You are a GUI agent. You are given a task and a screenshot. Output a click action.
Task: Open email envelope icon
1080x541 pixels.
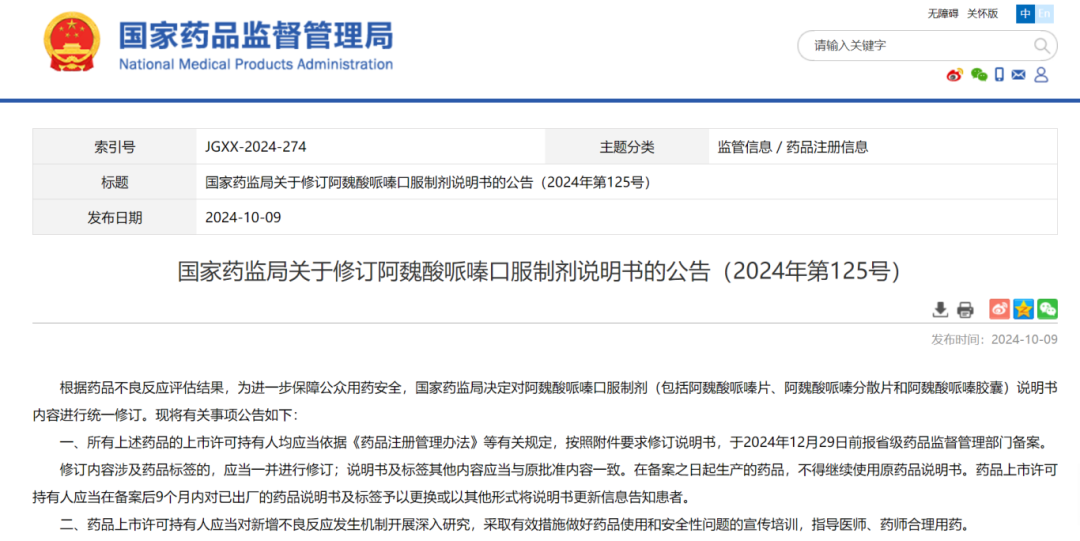click(x=1019, y=75)
